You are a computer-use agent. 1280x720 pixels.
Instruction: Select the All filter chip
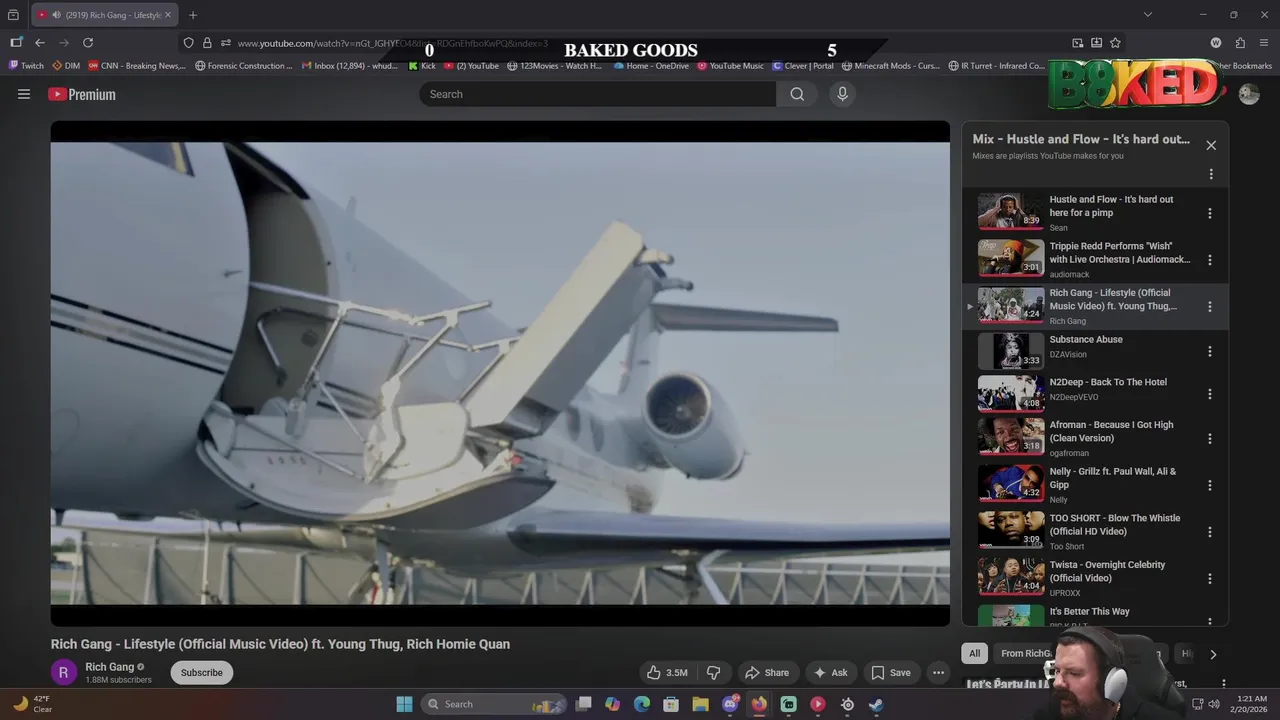(x=975, y=654)
